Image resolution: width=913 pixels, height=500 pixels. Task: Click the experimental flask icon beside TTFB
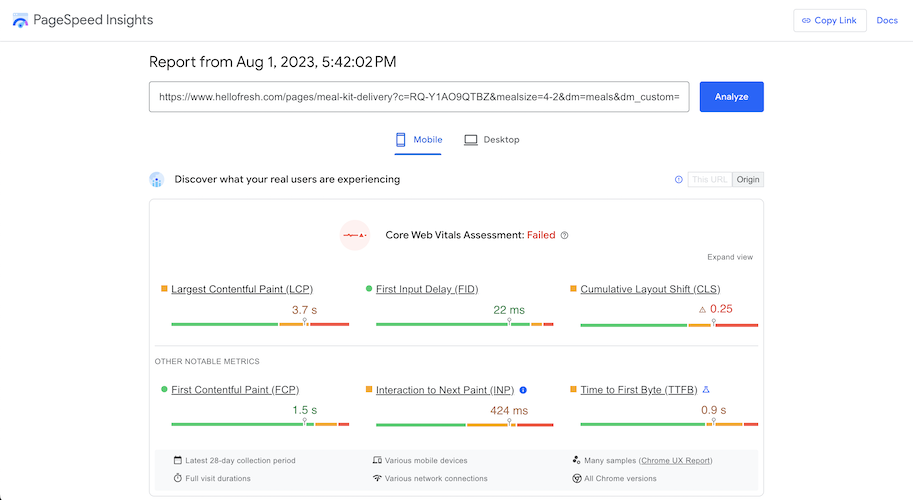[706, 390]
